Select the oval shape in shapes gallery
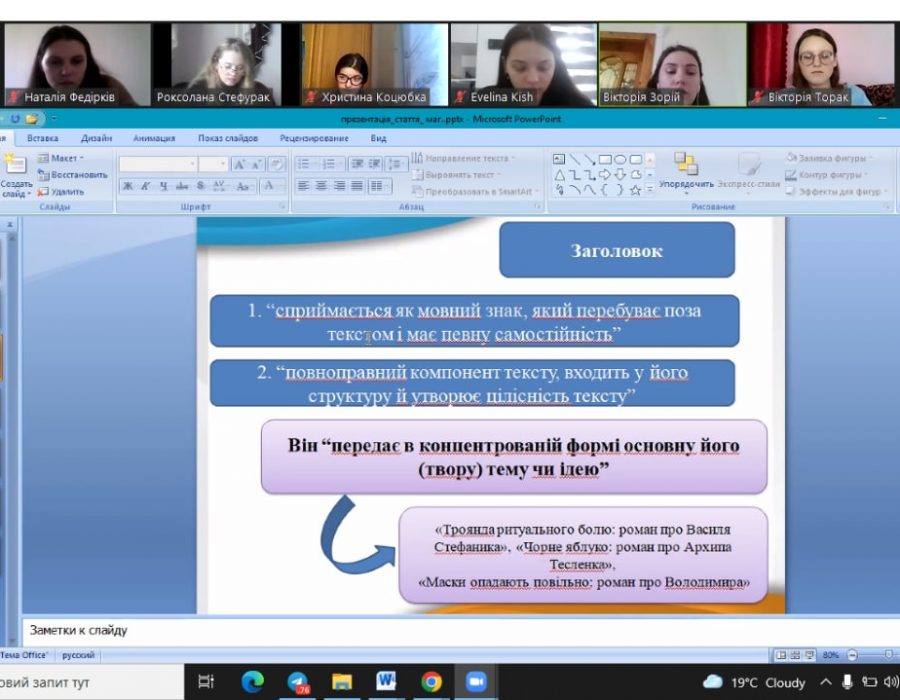This screenshot has height=700, width=900. (620, 159)
